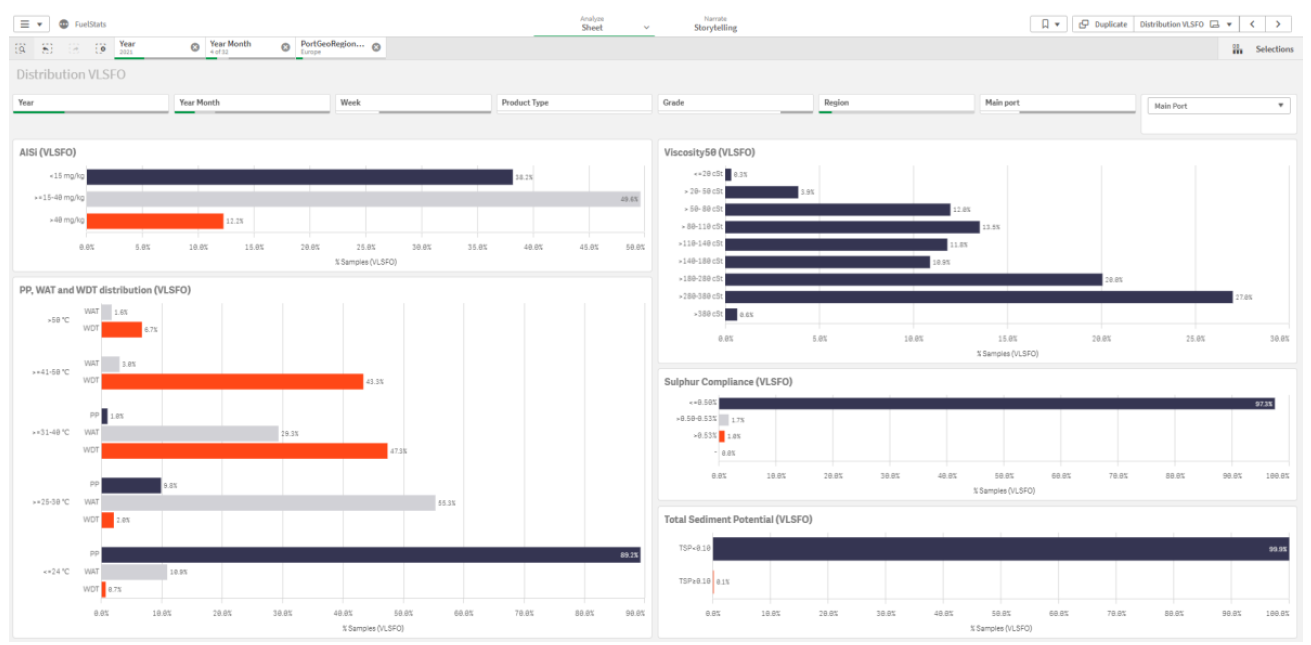Screen dimensions: 1311x645
Task: Go to the previous sheet arrow
Action: pos(1252,24)
